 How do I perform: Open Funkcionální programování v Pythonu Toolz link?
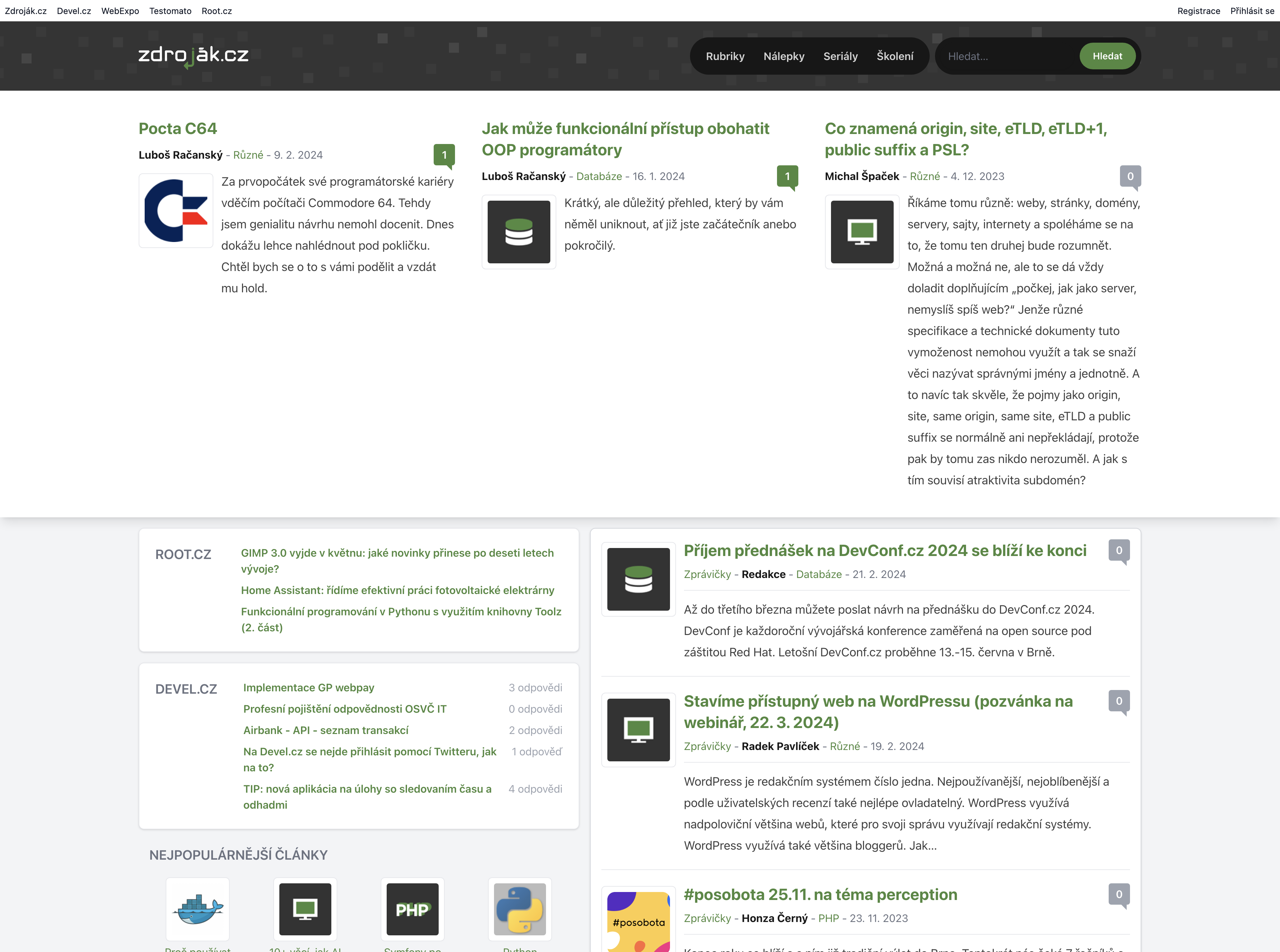click(x=401, y=619)
